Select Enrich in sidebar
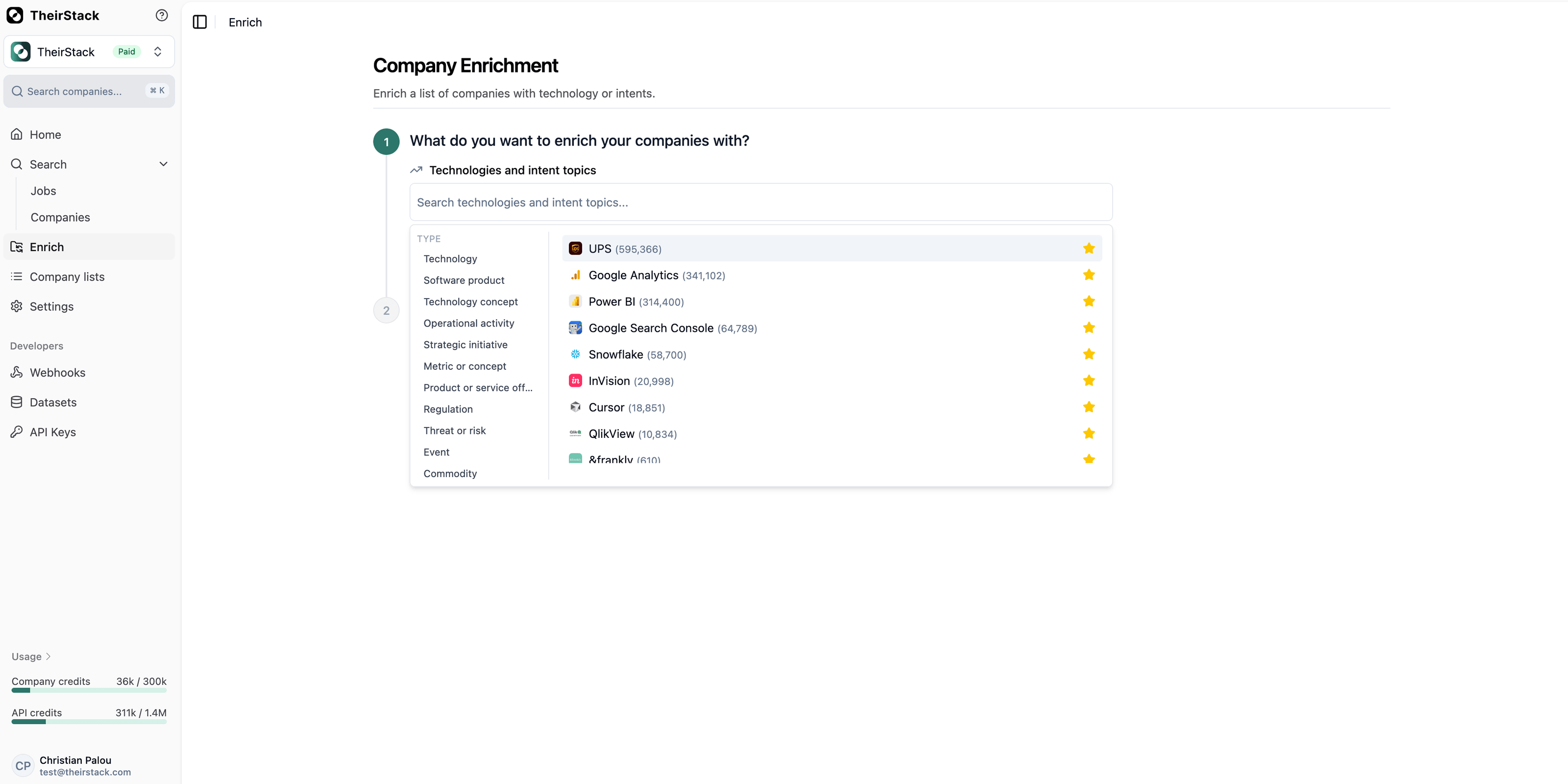1568x784 pixels. coord(89,247)
